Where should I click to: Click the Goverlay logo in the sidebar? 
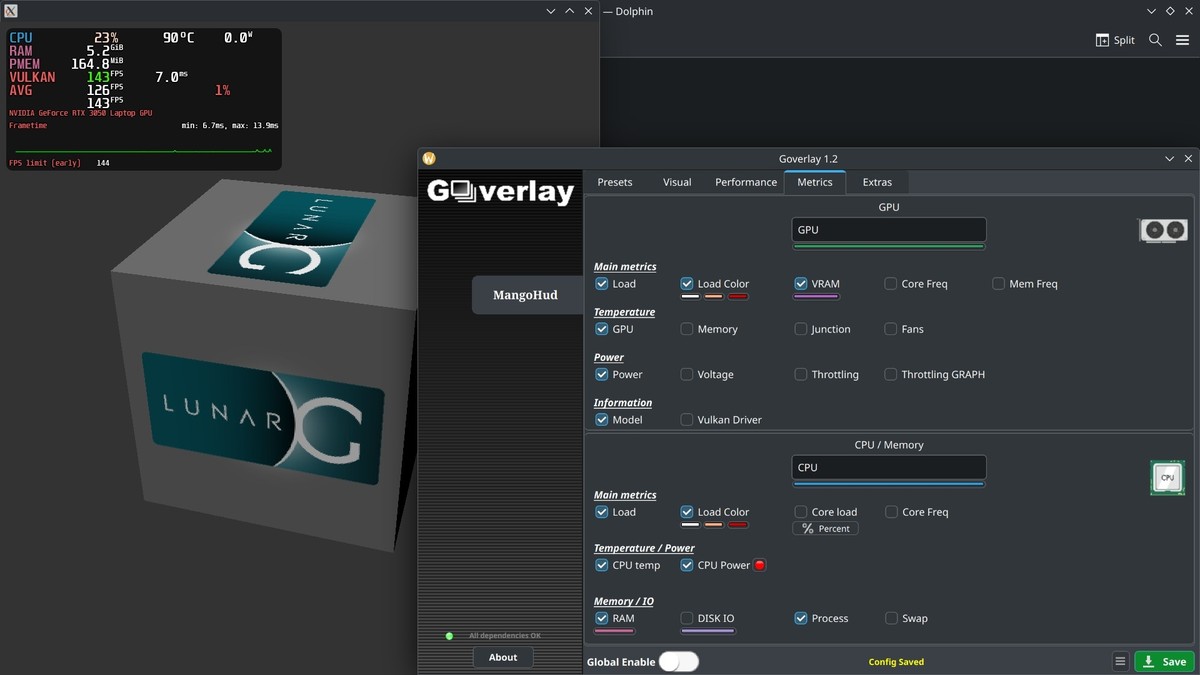click(500, 191)
